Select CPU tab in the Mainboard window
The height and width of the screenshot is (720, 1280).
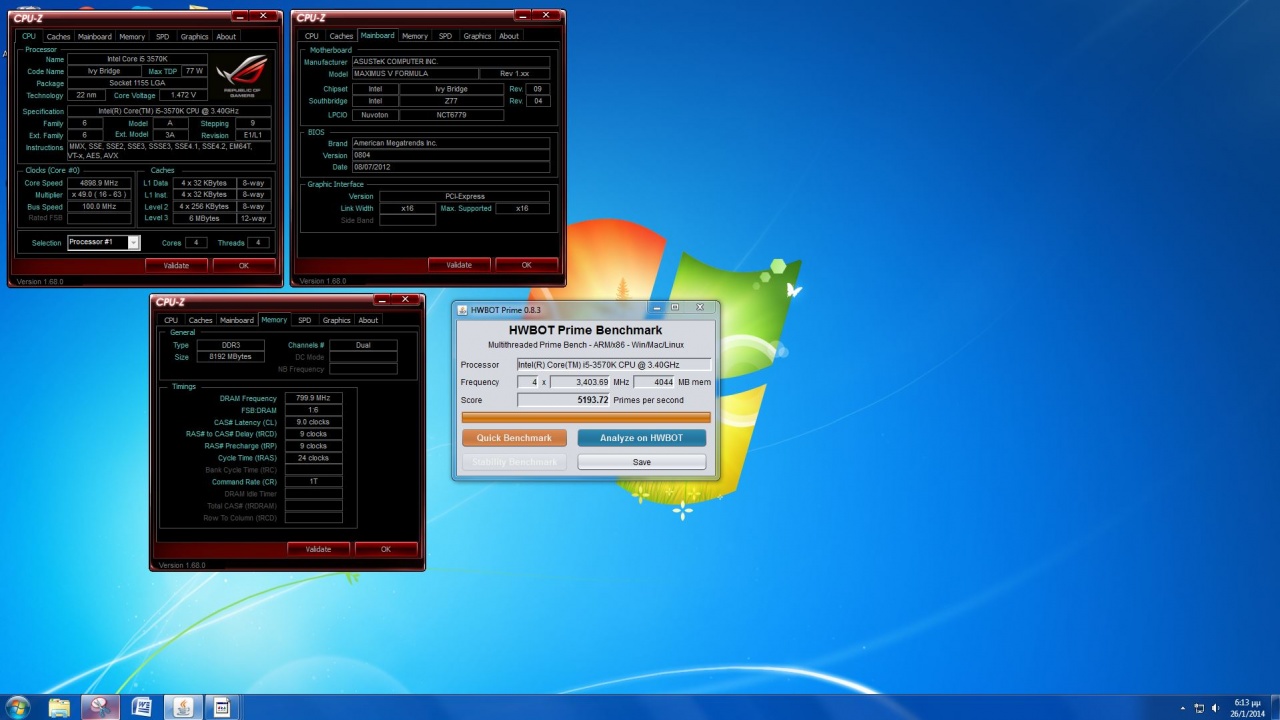pyautogui.click(x=312, y=36)
